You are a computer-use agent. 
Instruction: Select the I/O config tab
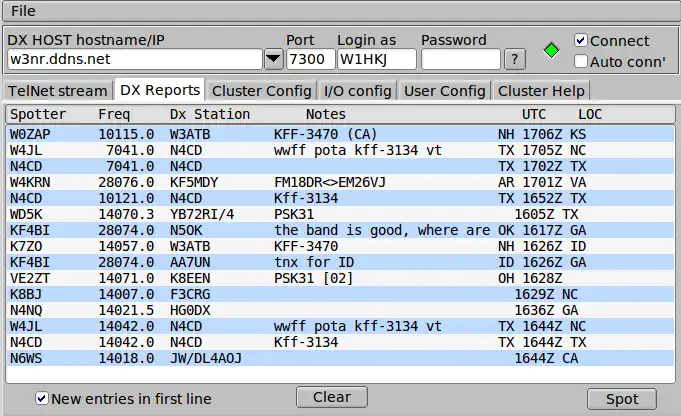(357, 90)
